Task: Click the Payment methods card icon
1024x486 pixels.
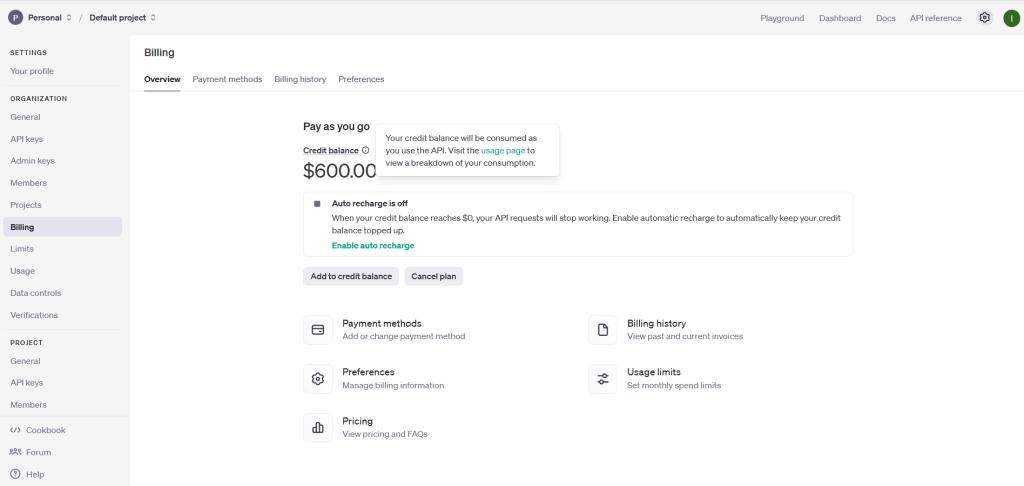Action: point(318,329)
